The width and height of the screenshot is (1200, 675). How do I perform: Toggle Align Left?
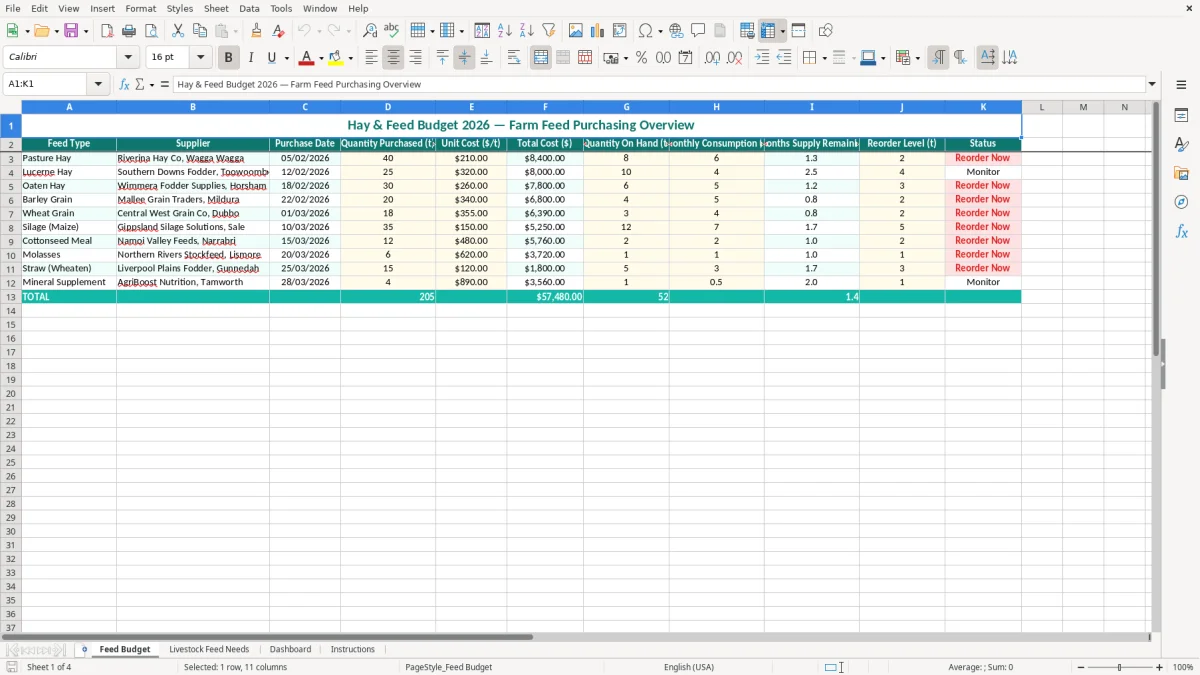click(x=371, y=58)
